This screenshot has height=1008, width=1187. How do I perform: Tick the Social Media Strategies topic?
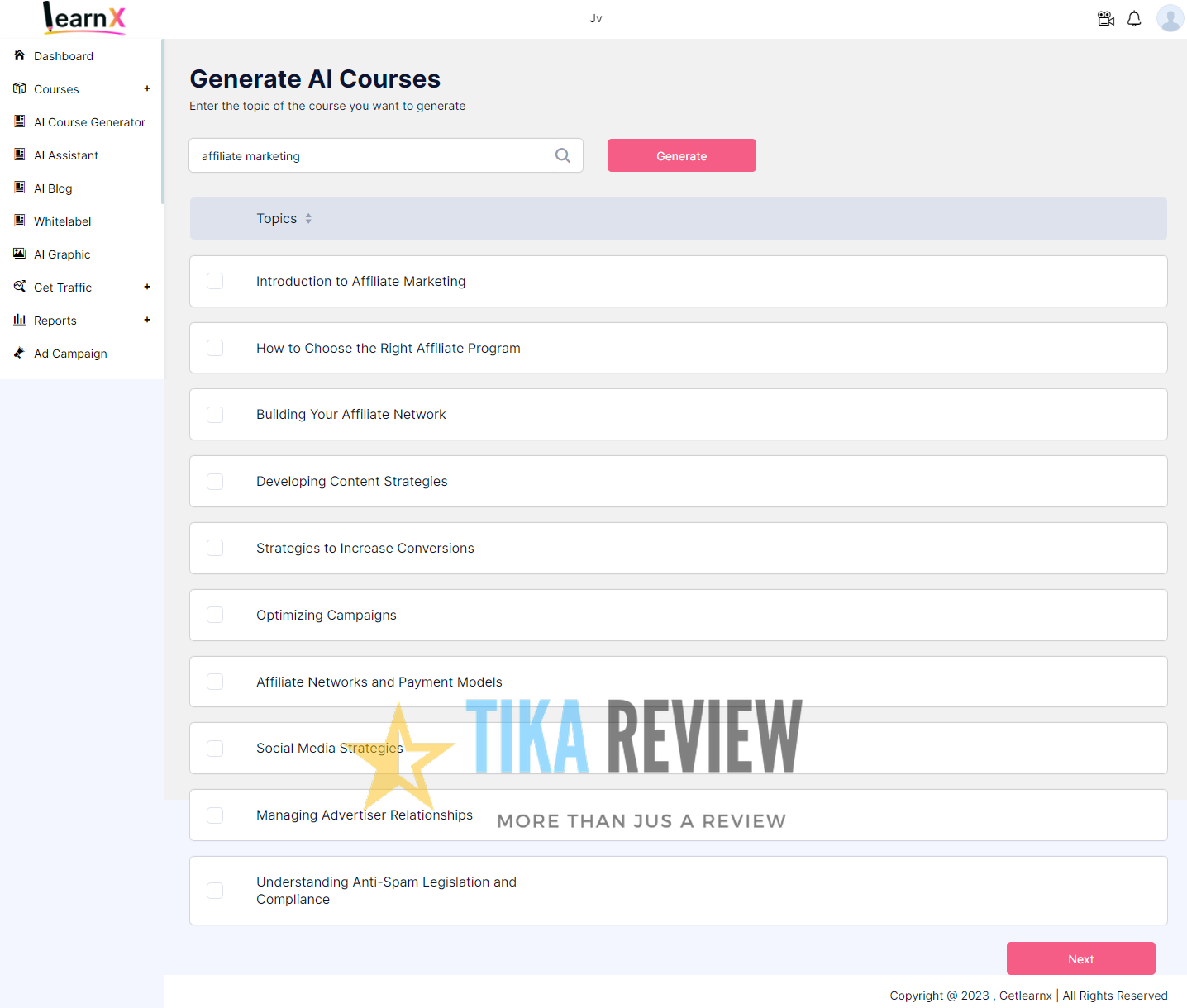(215, 748)
